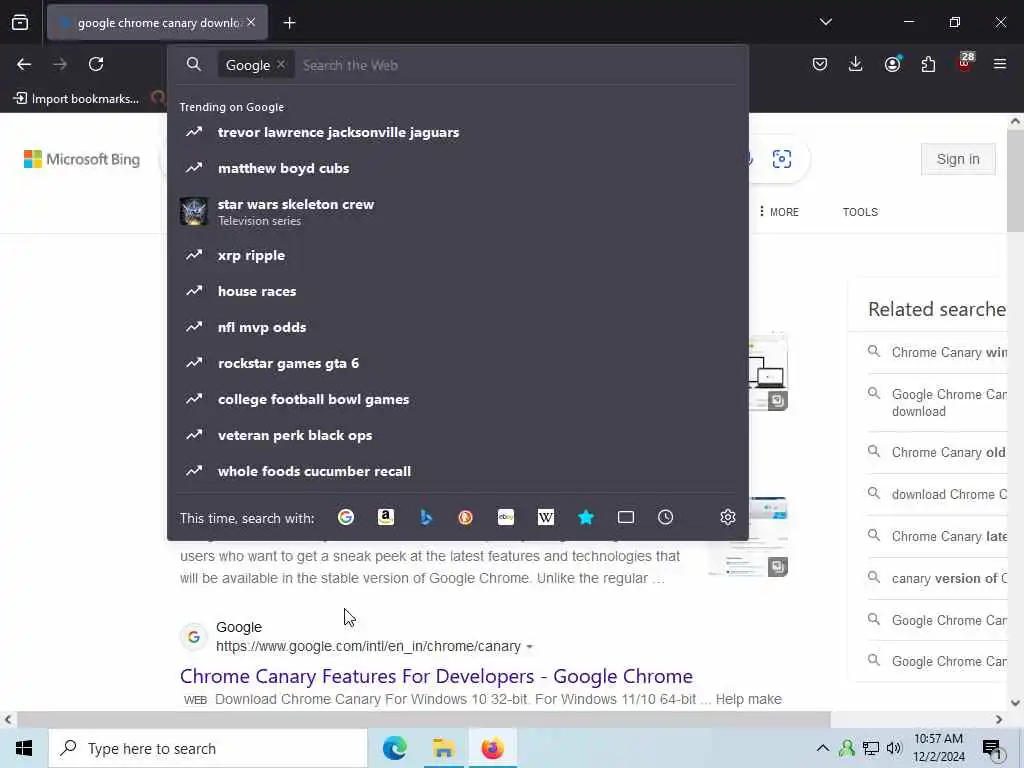The width and height of the screenshot is (1024, 768).
Task: Open the Firefox application menu
Action: (x=1000, y=64)
